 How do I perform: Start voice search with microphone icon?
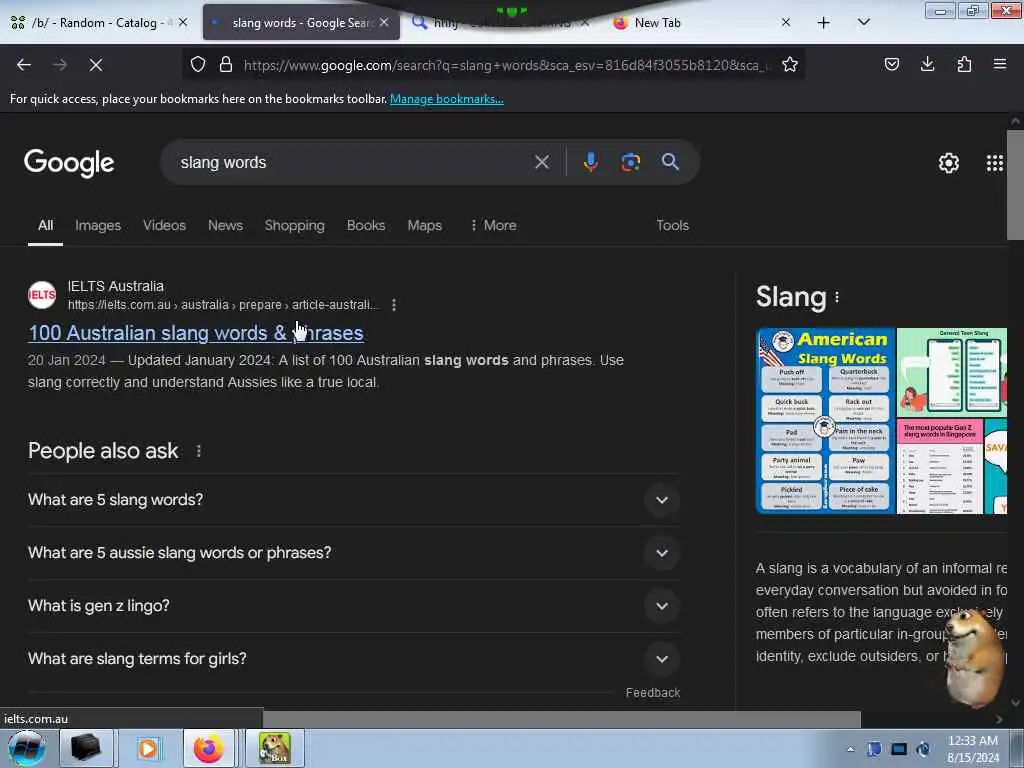tap(590, 162)
